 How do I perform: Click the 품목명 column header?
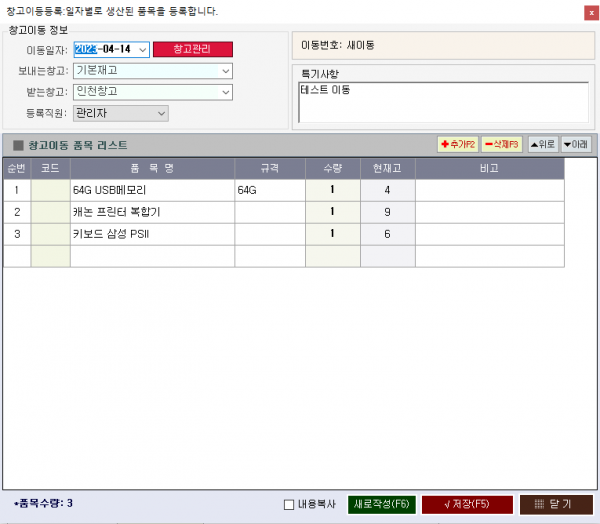point(152,167)
